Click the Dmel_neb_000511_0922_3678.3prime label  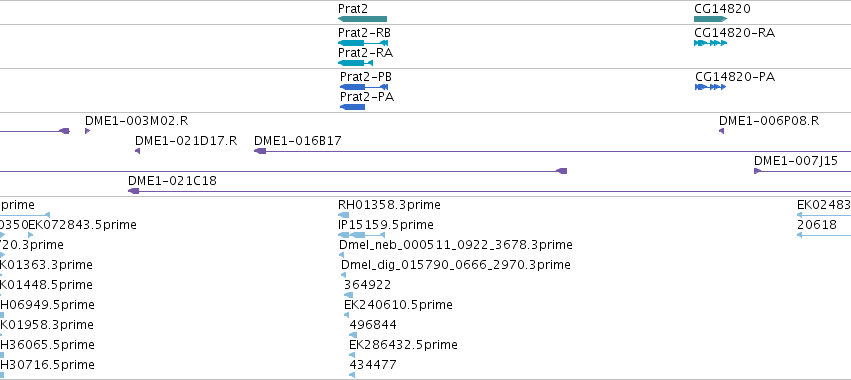point(456,245)
